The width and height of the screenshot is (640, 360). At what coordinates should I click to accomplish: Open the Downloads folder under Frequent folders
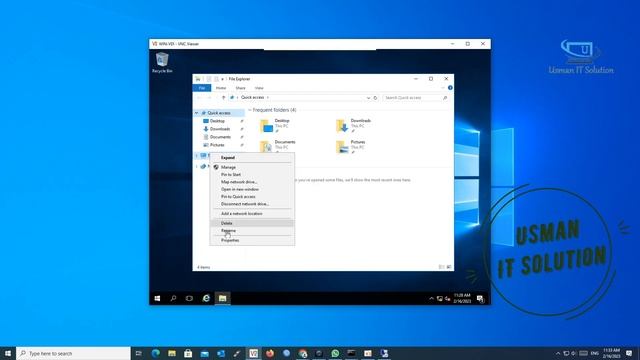click(x=353, y=125)
